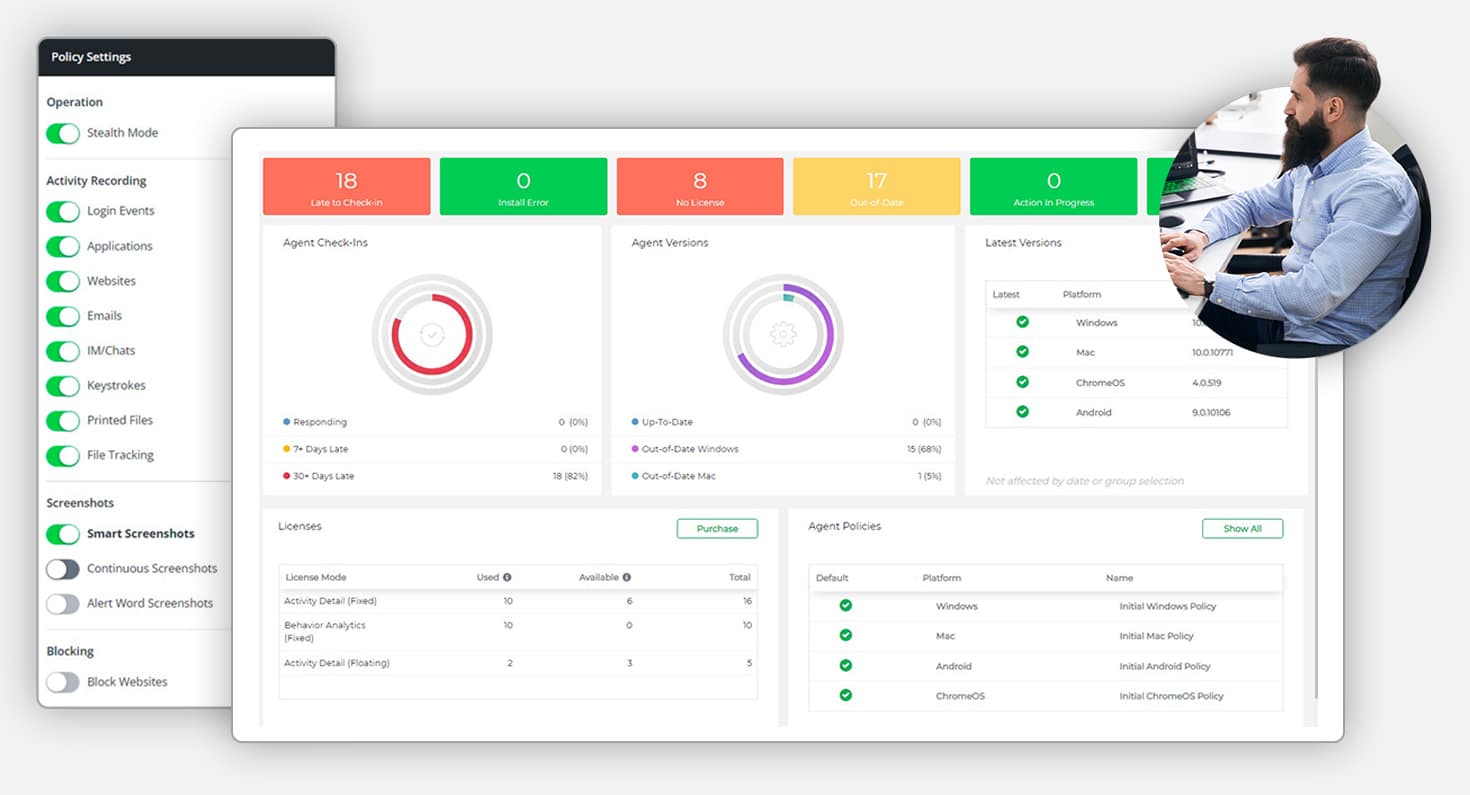
Task: Open Initial Windows Policy
Action: [1167, 606]
